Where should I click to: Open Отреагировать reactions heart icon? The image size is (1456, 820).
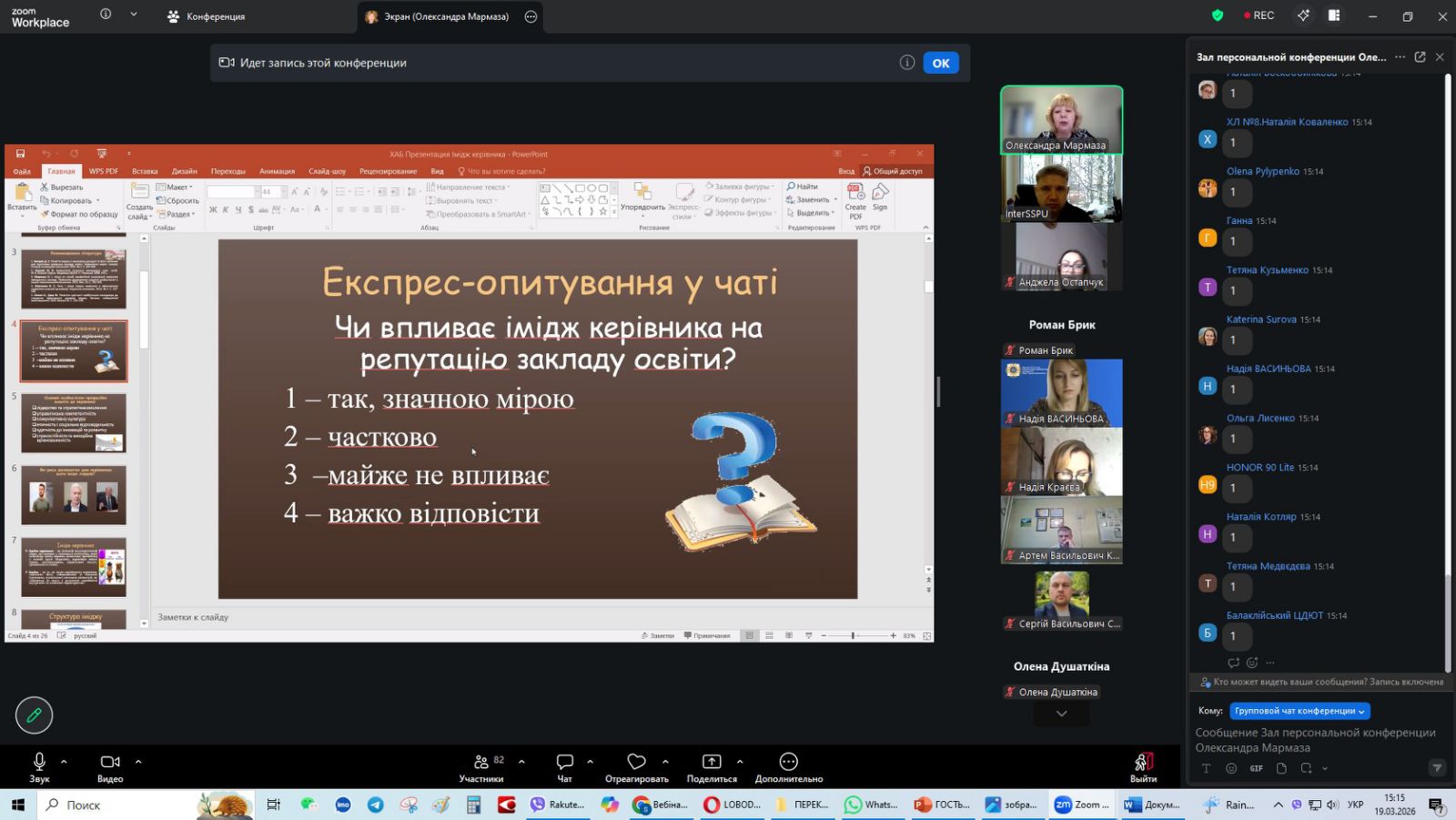pyautogui.click(x=636, y=767)
